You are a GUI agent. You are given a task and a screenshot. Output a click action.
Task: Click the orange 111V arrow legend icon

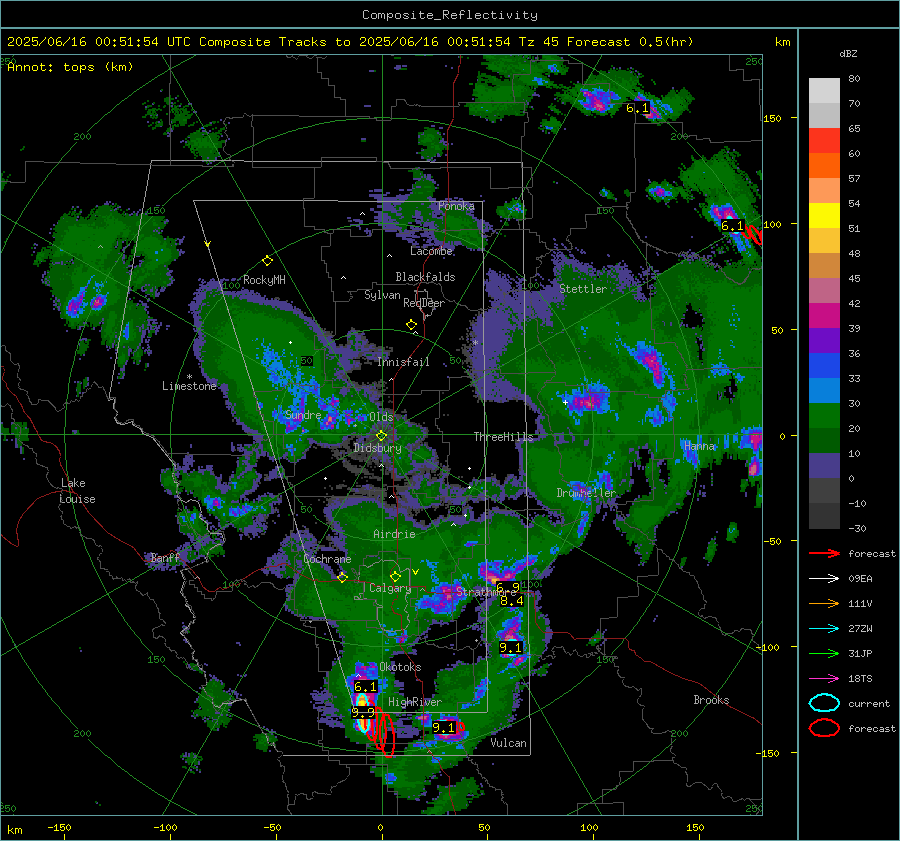824,603
